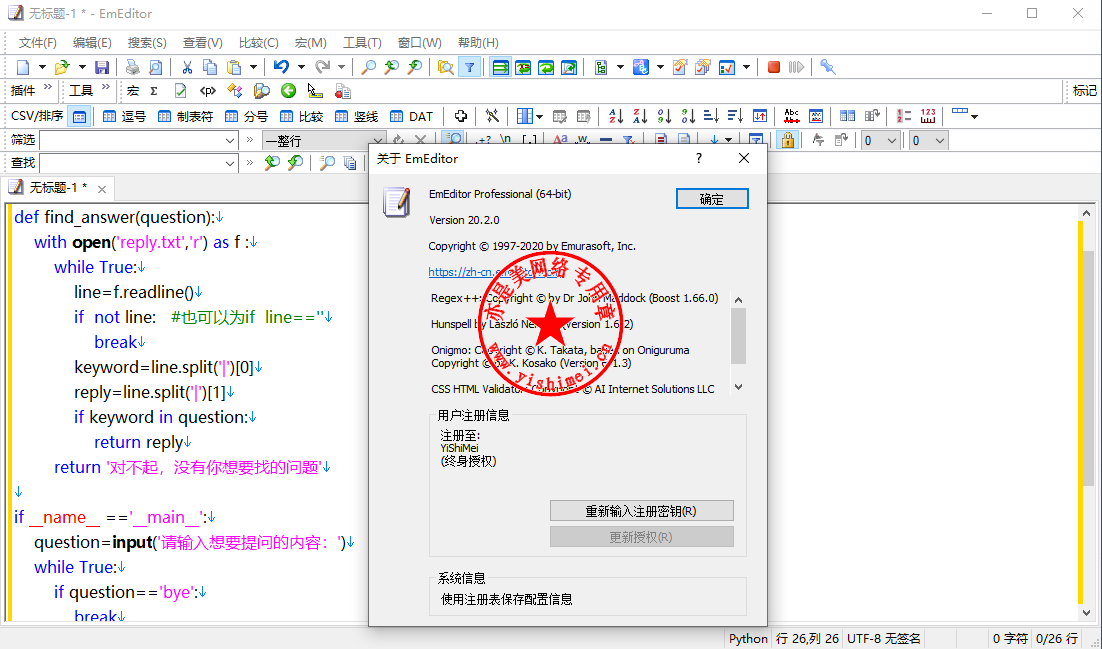
Task: Click the 逗号 comma-separated mode button
Action: pyautogui.click(x=124, y=117)
